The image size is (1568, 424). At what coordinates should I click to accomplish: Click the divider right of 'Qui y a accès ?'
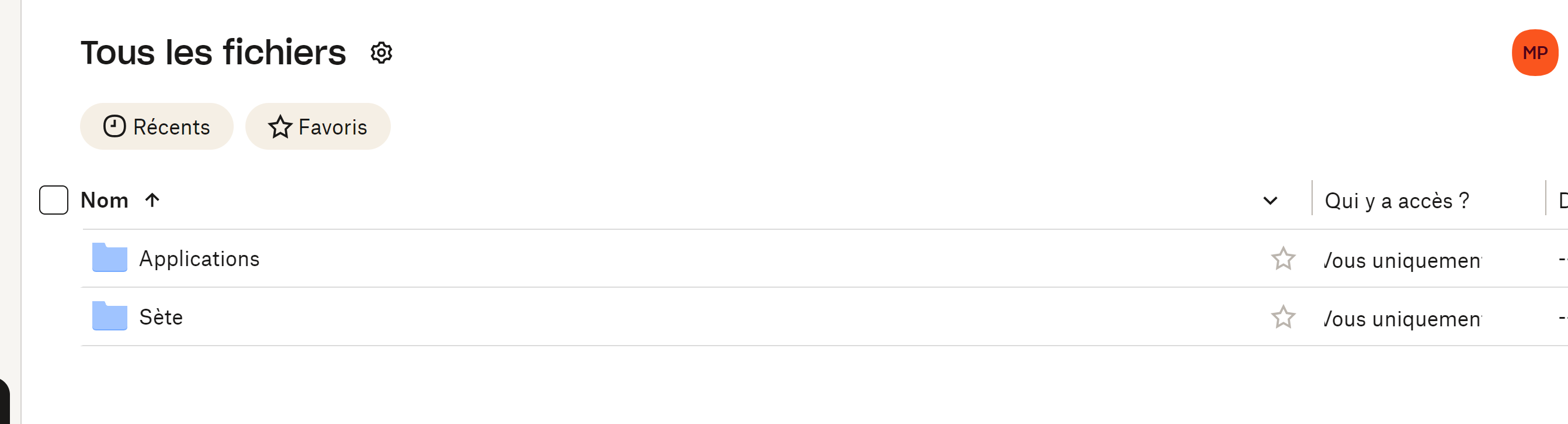[1545, 198]
